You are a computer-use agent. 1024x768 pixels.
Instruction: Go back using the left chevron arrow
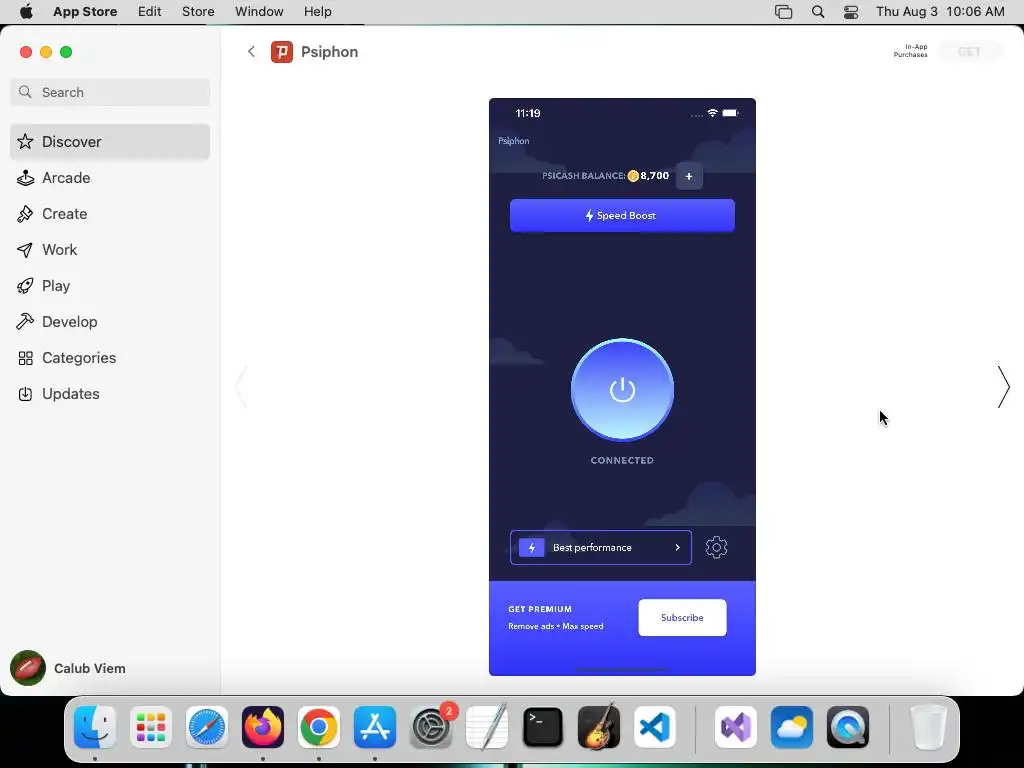[x=251, y=52]
